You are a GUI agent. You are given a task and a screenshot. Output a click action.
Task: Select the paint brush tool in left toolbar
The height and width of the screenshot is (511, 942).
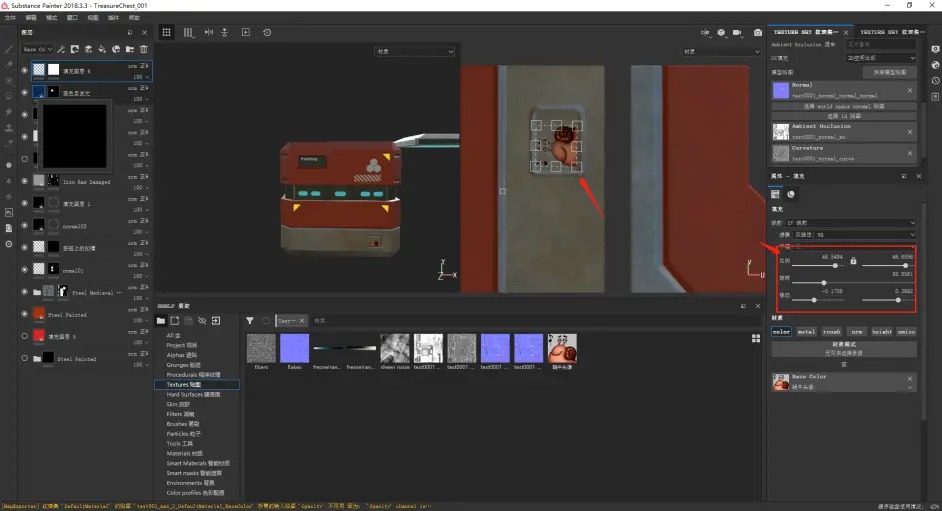(x=8, y=50)
